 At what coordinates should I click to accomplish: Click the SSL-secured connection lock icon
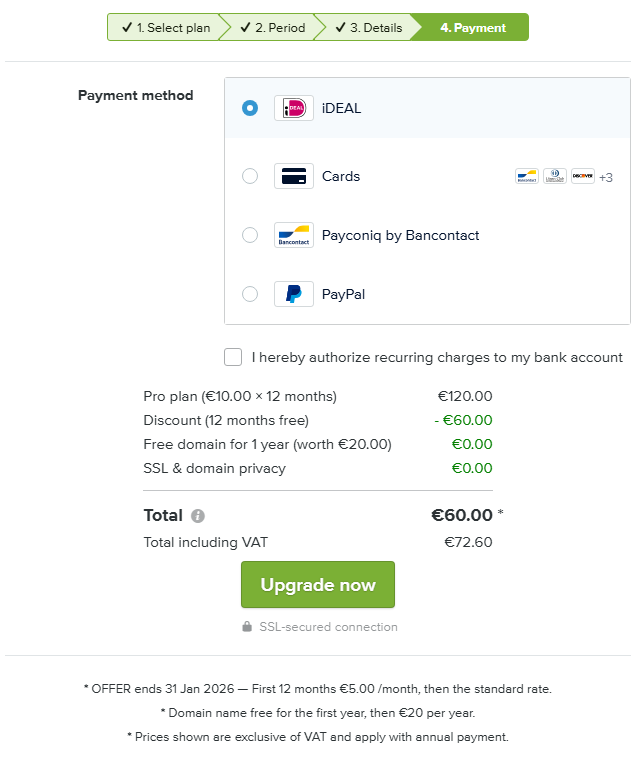point(247,627)
